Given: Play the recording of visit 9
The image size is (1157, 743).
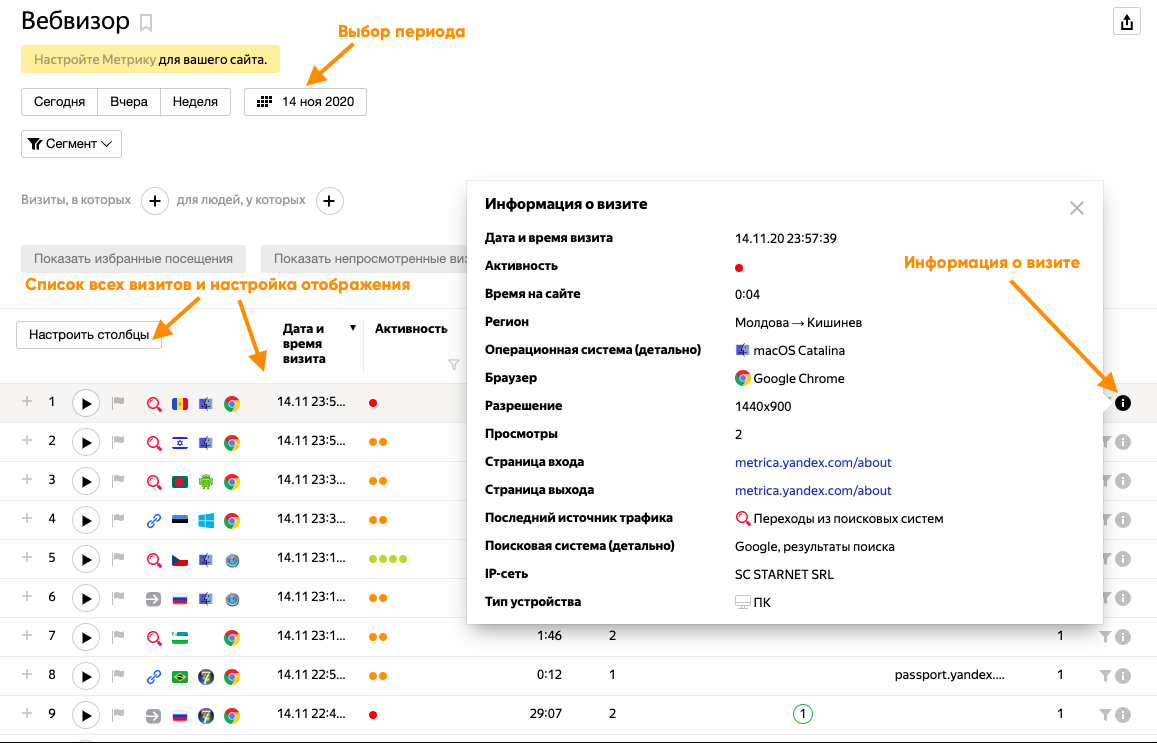Looking at the screenshot, I should (86, 716).
